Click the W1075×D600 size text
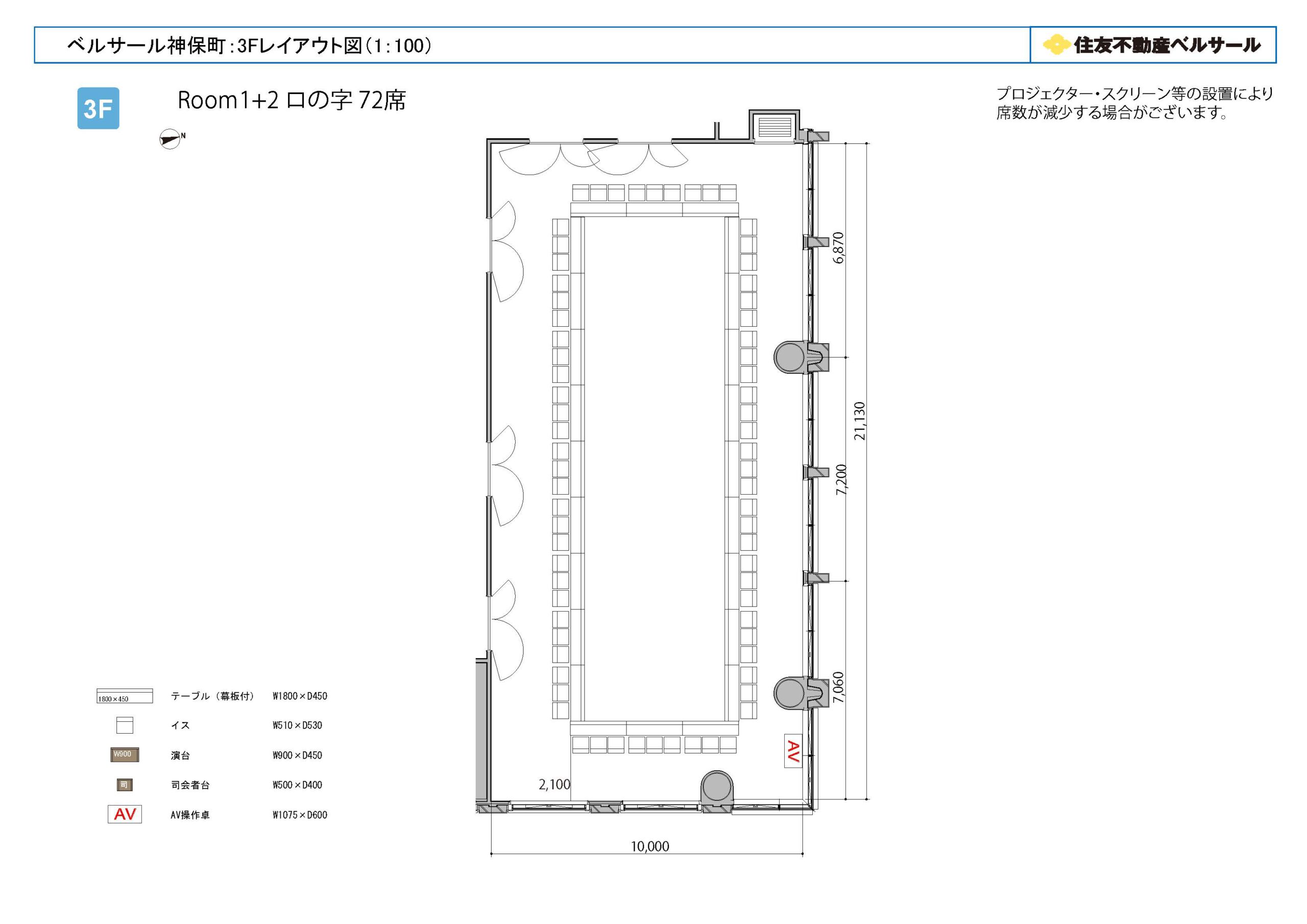1307x924 pixels. pos(300,815)
